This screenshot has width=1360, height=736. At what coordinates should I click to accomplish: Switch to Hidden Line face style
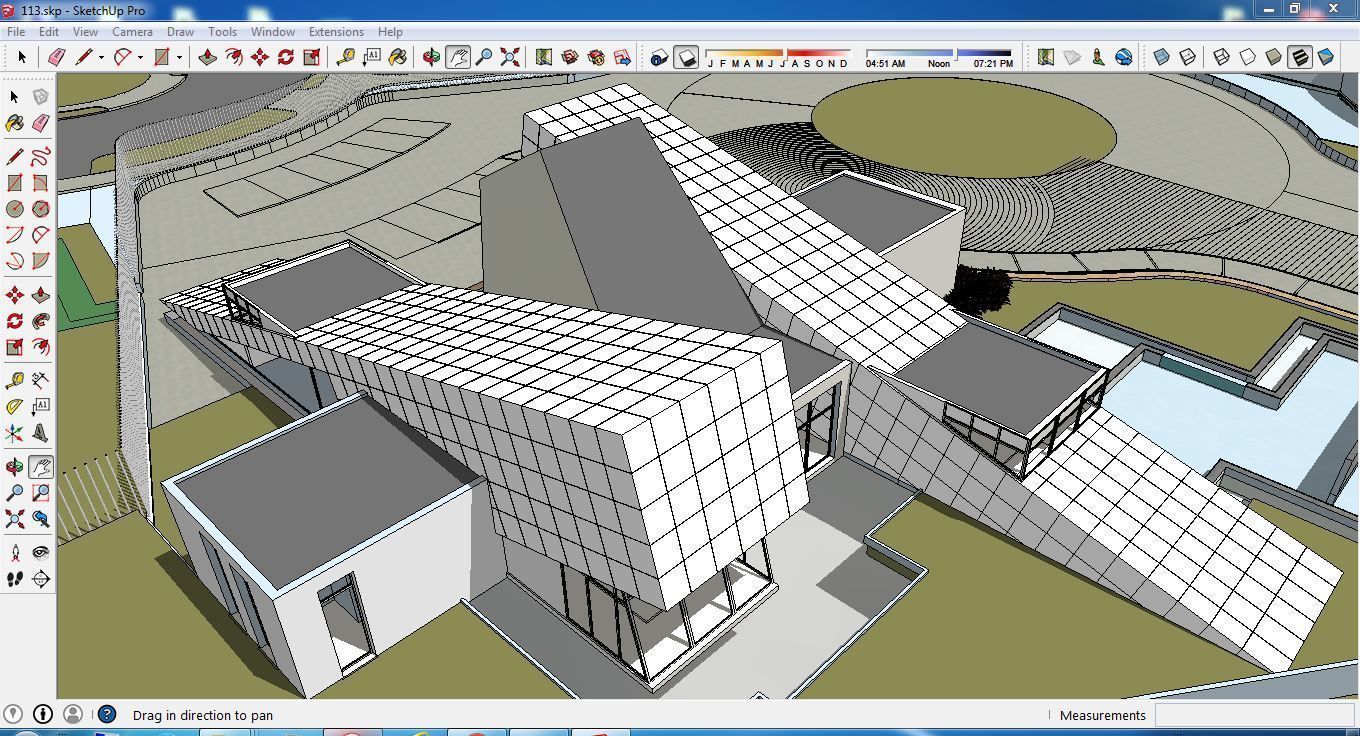(1248, 57)
